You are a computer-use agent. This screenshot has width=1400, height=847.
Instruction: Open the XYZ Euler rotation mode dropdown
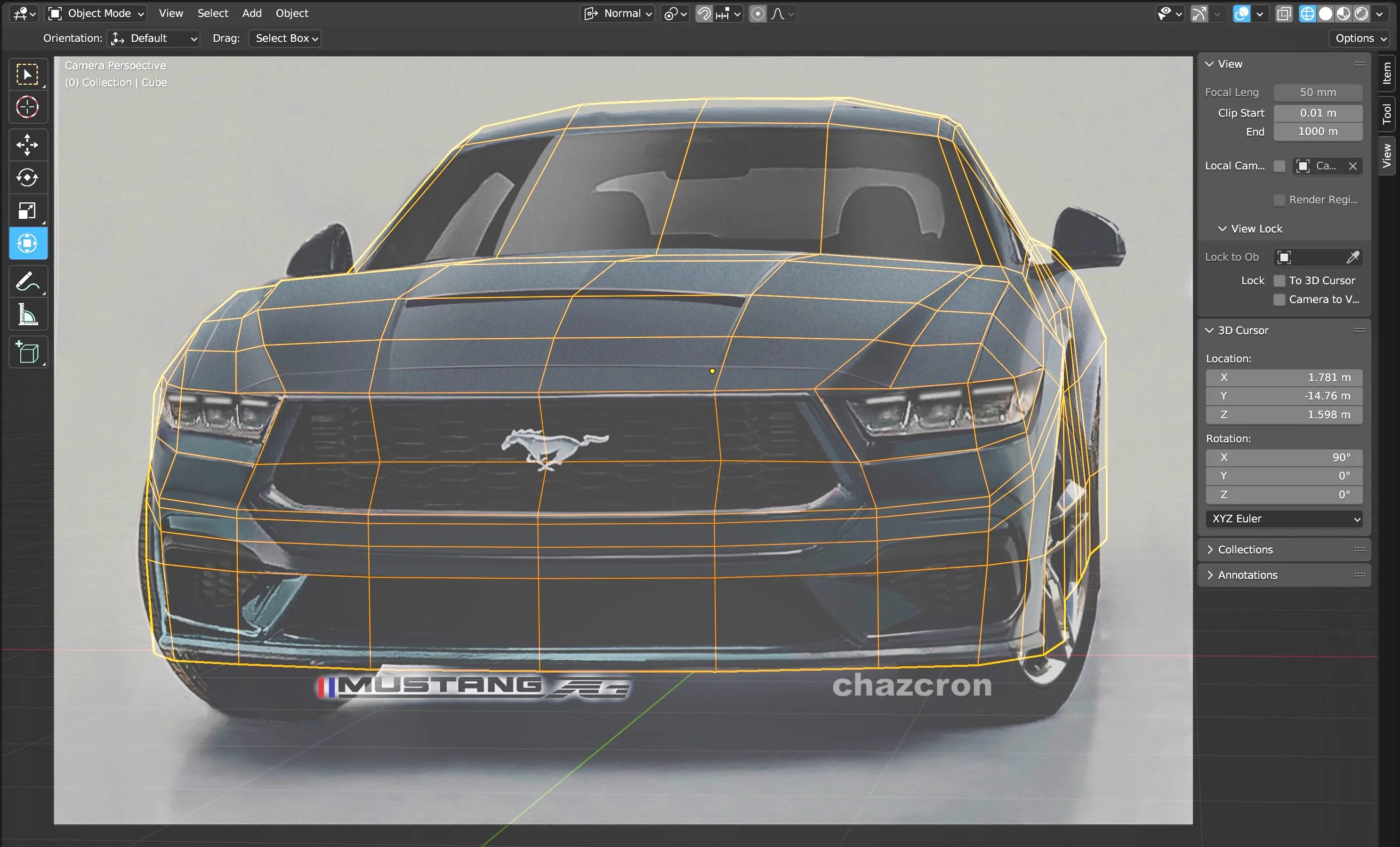[x=1284, y=519]
